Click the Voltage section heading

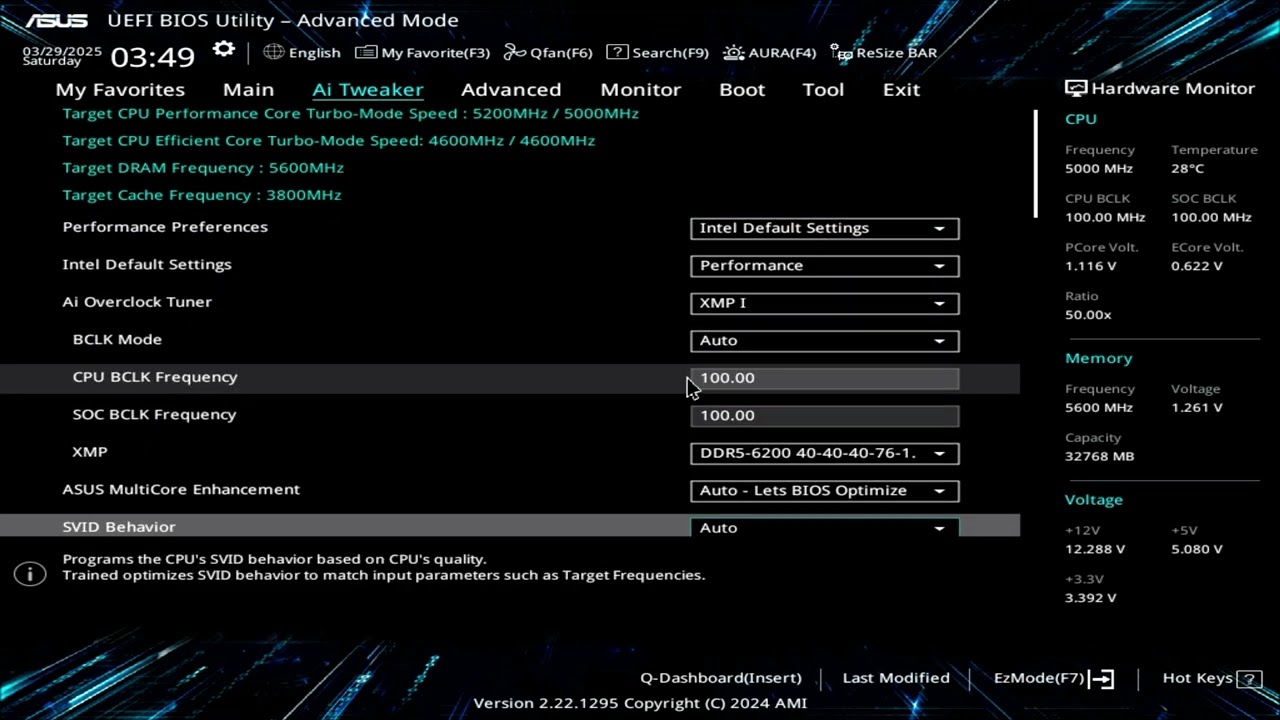pyautogui.click(x=1094, y=500)
